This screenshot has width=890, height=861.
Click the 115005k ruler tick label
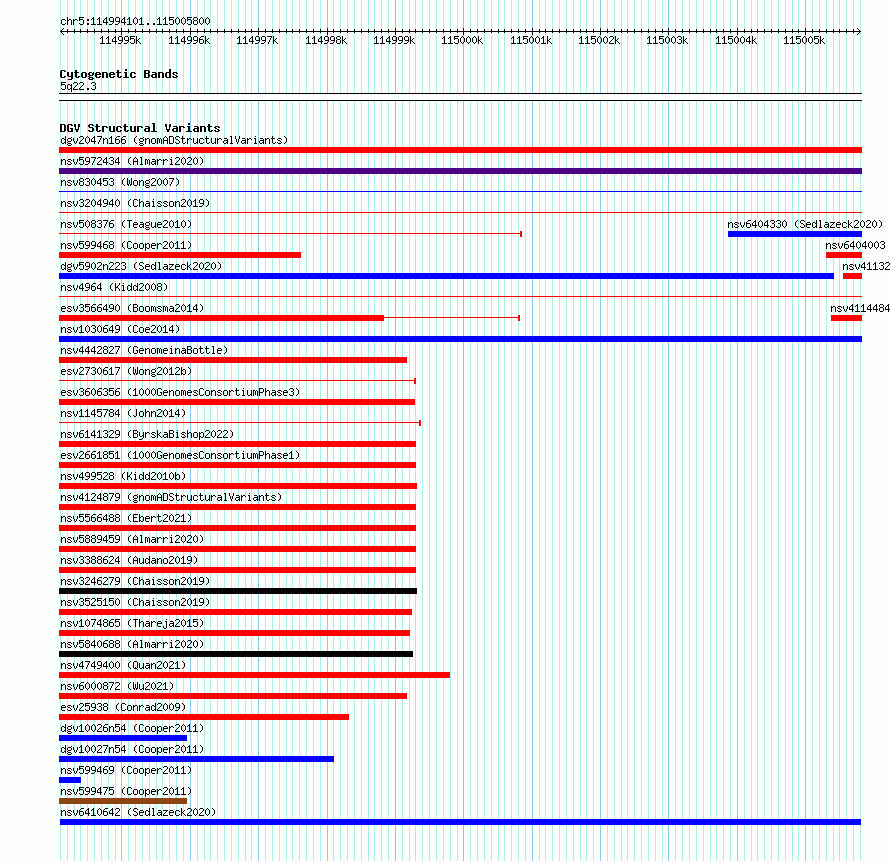coord(804,40)
